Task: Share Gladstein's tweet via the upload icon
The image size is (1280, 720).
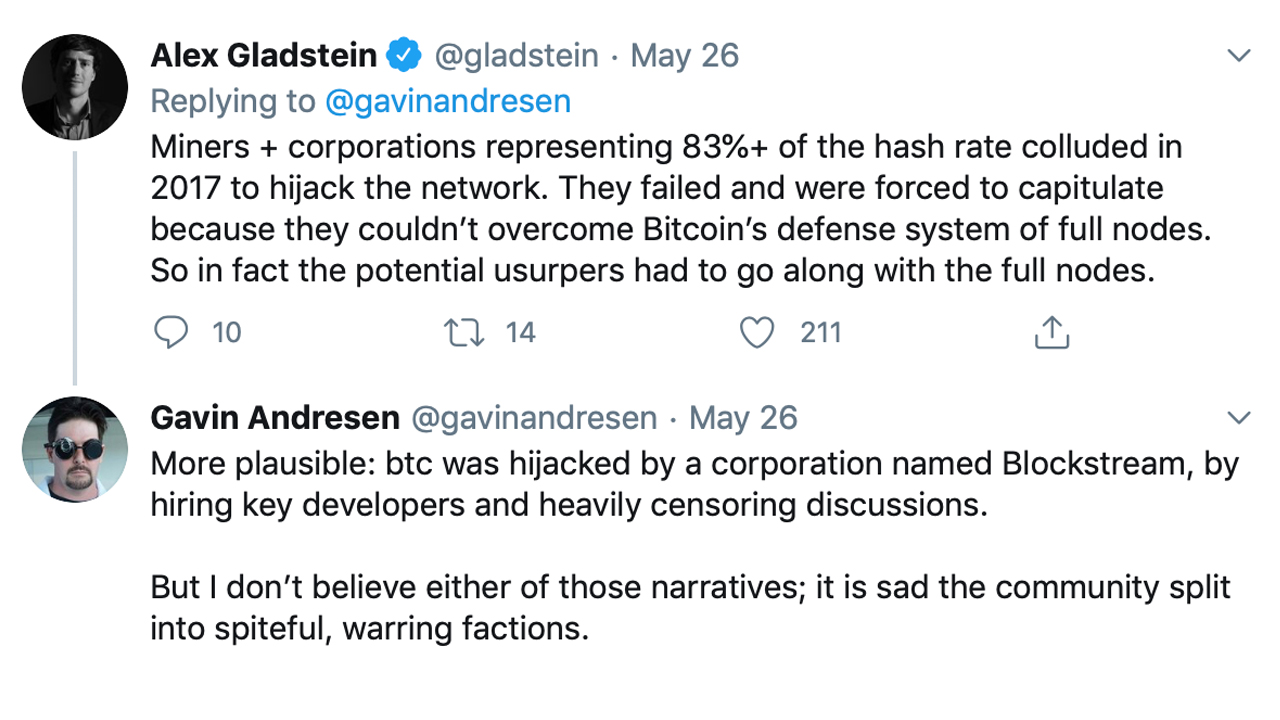Action: (1051, 332)
